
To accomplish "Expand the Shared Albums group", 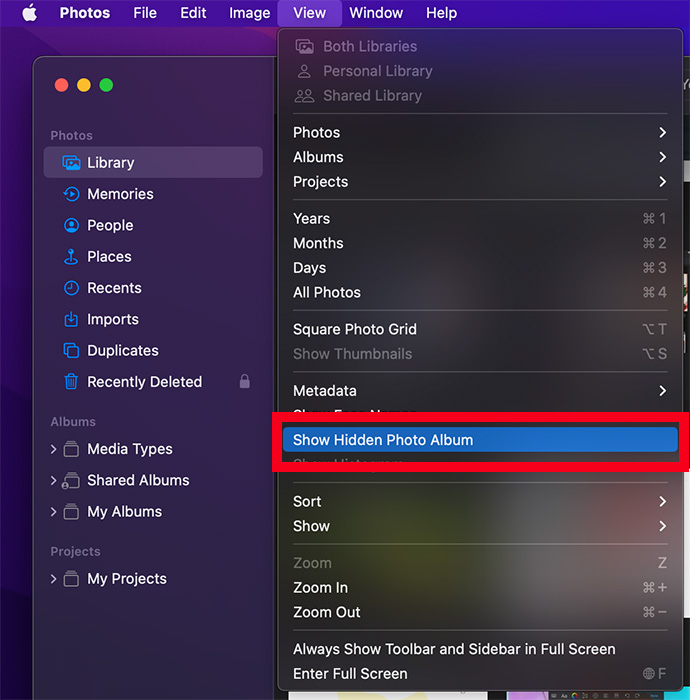I will pos(54,480).
